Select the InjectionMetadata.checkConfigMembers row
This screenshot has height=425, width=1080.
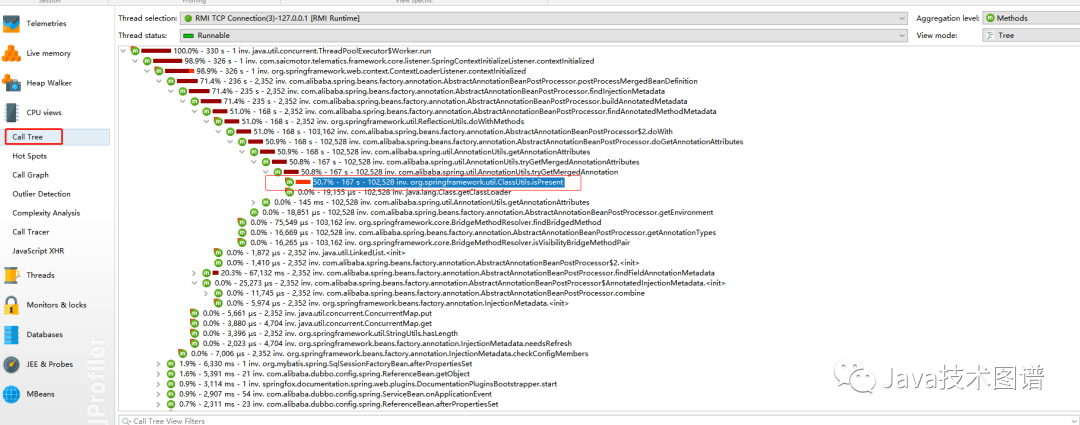pos(388,353)
